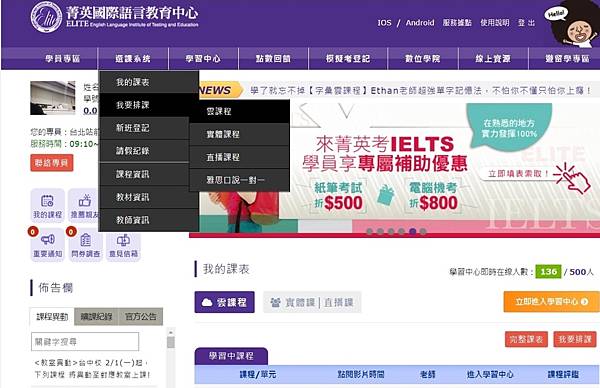Switch to the 課程異動 bulletin tab
Viewport: 600px width, 388px height.
pos(52,316)
